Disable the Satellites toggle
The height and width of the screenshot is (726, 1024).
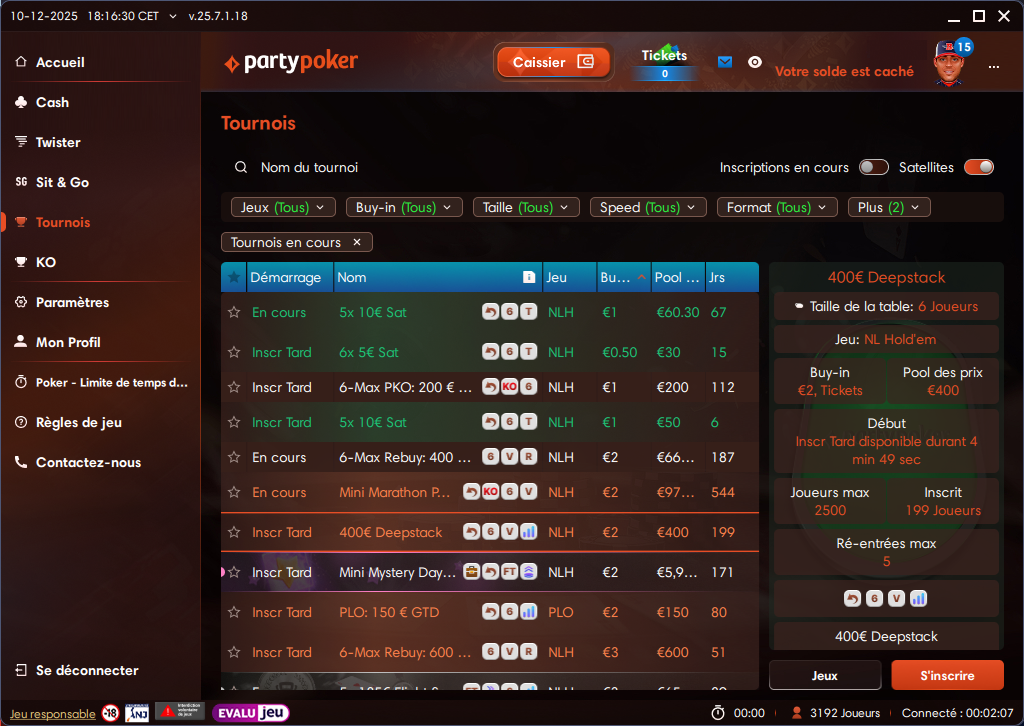click(x=979, y=167)
